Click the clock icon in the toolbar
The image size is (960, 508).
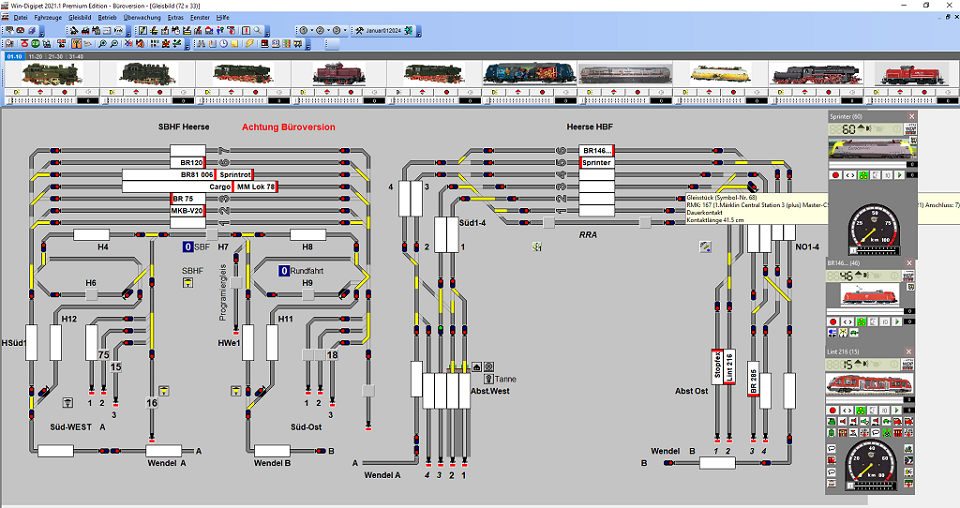[225, 44]
